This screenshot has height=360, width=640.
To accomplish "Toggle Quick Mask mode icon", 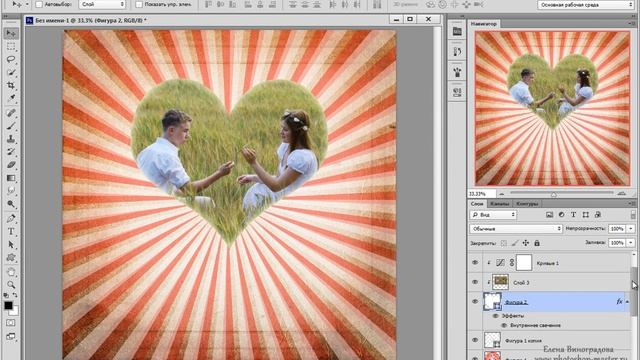I will pos(11,323).
